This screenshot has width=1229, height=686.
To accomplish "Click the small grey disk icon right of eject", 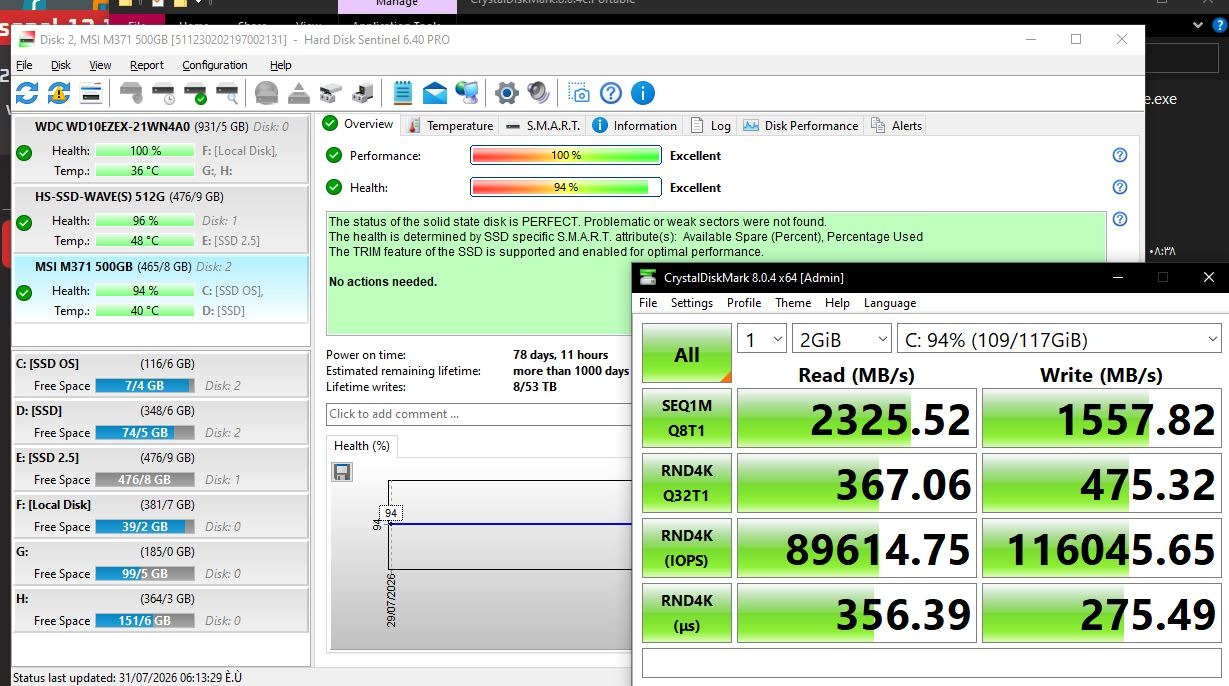I will click(x=331, y=94).
